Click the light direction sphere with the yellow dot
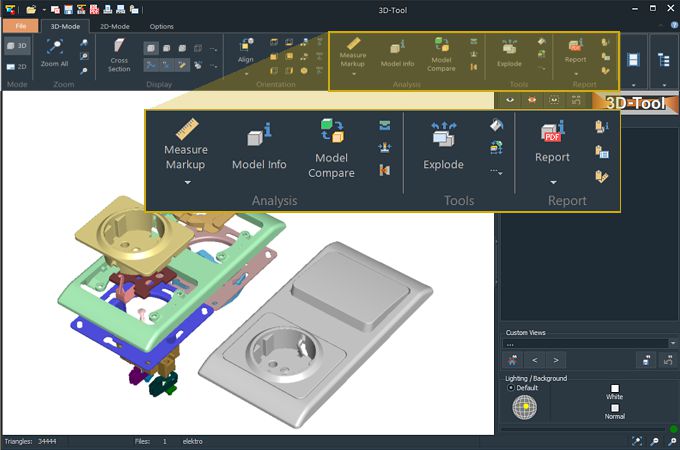 coord(525,407)
